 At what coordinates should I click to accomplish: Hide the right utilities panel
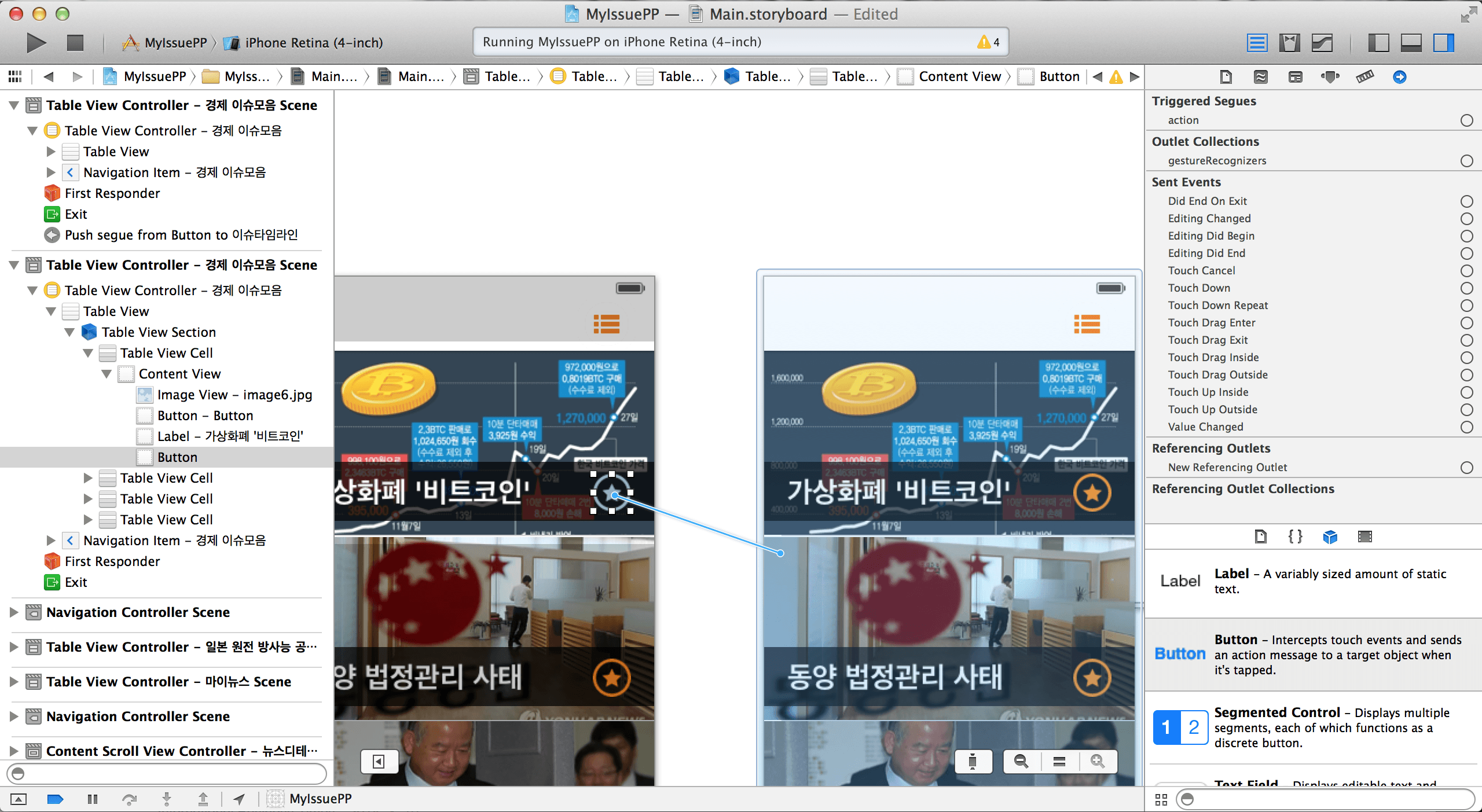[1444, 42]
